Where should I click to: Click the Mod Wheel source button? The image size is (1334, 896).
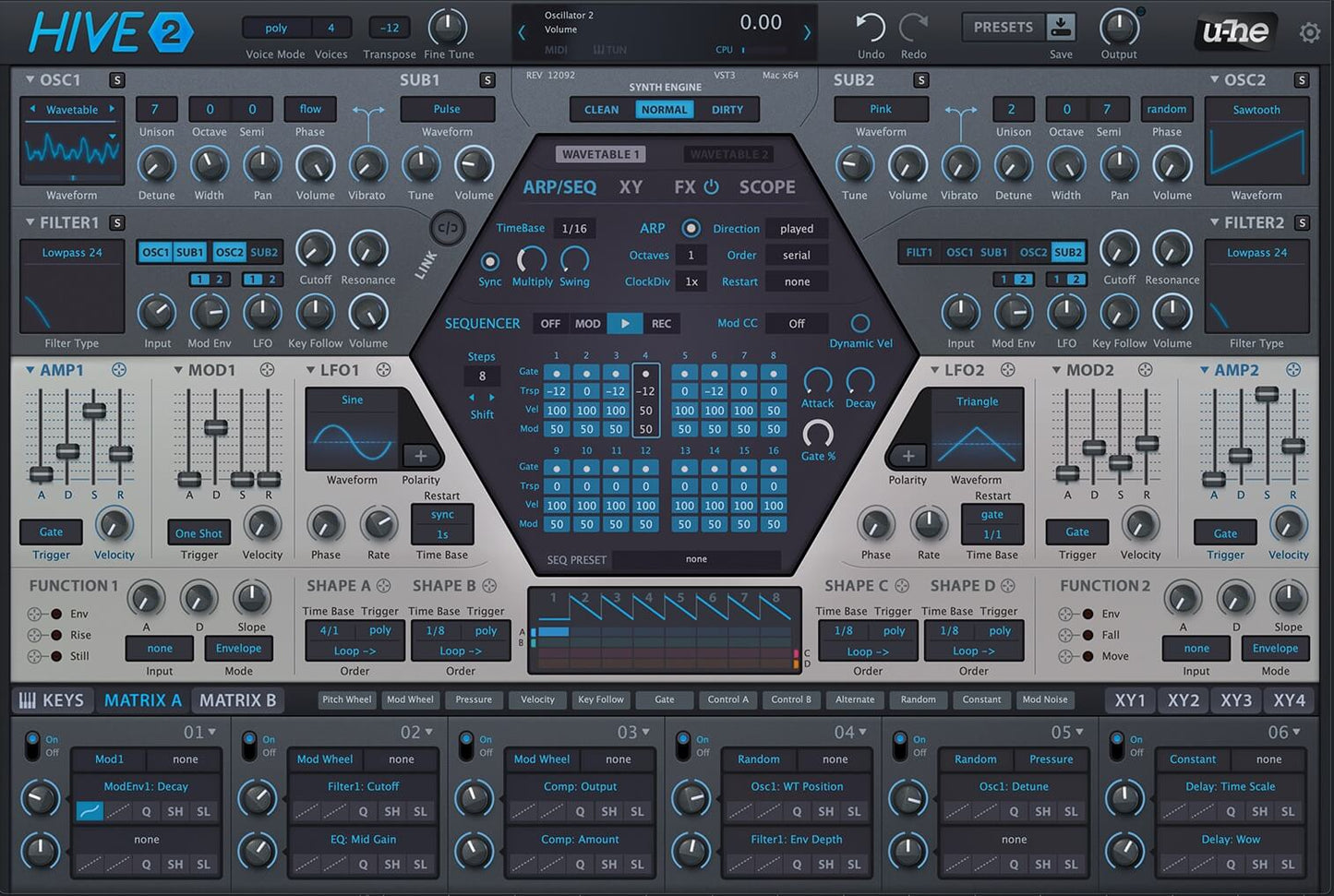click(x=409, y=699)
